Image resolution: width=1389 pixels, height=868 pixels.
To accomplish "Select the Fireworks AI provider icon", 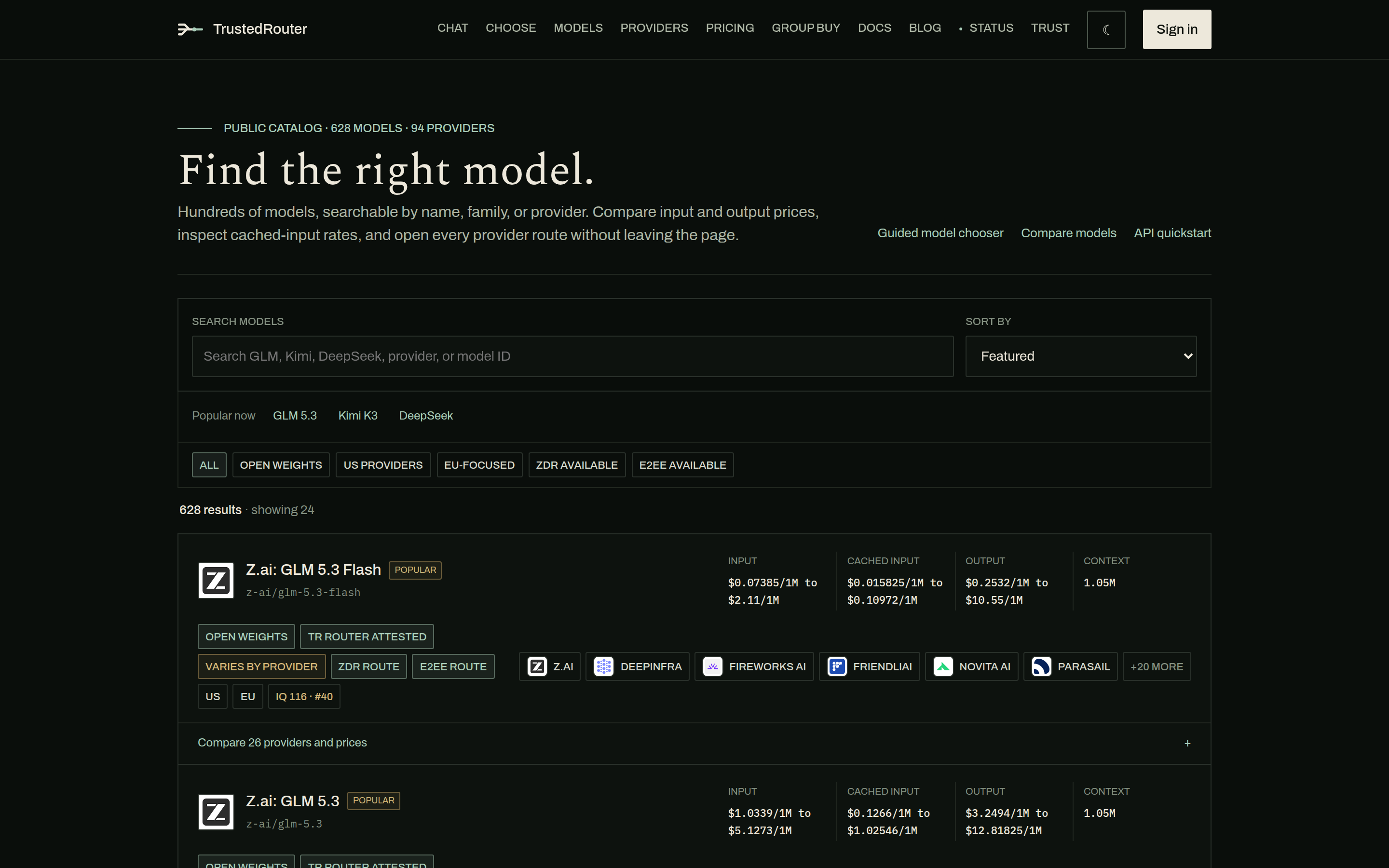I will click(713, 666).
